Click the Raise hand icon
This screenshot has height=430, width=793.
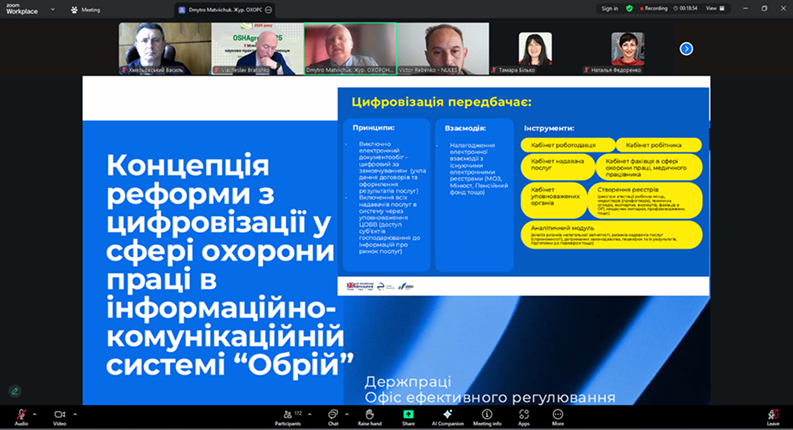point(370,414)
